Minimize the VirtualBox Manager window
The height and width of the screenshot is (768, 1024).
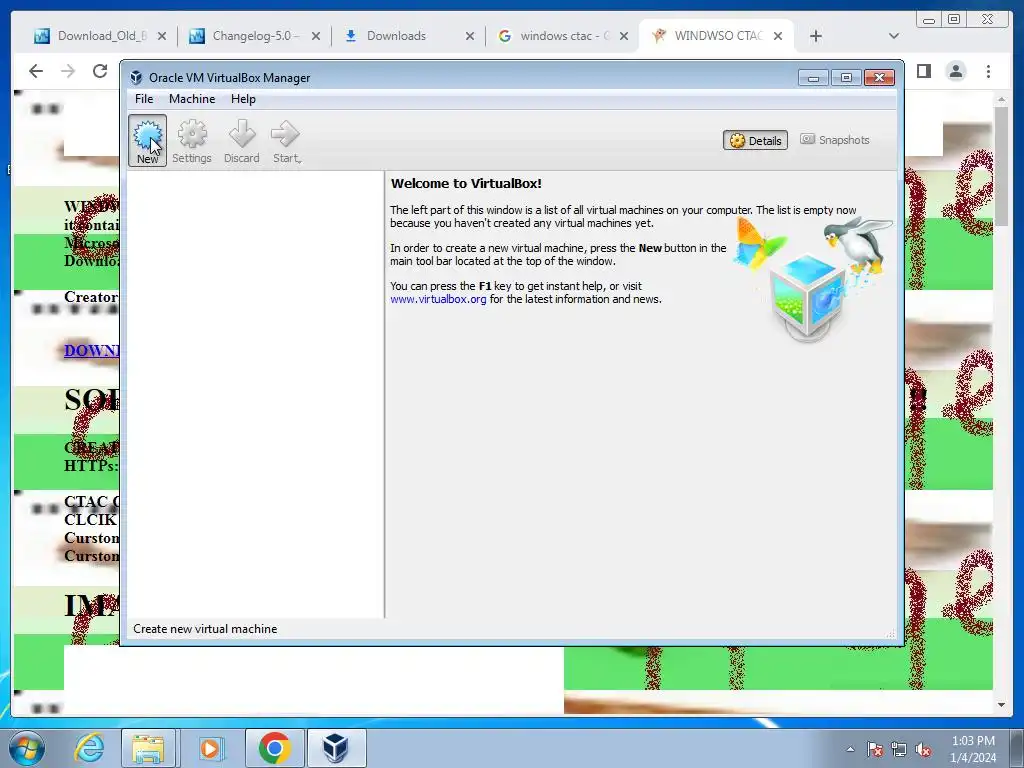pos(813,78)
